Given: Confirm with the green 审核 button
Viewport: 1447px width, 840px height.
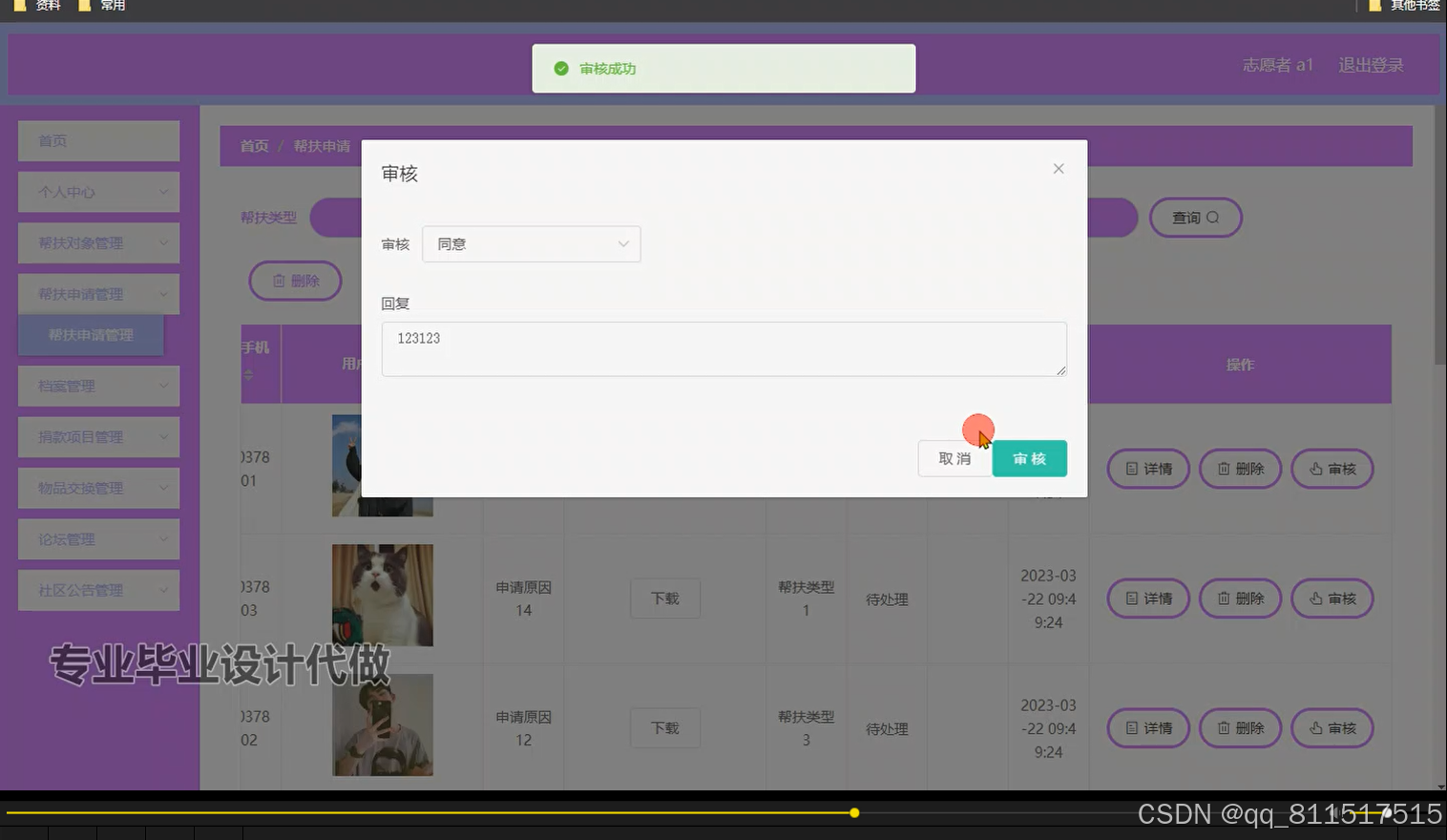Looking at the screenshot, I should click(x=1029, y=459).
